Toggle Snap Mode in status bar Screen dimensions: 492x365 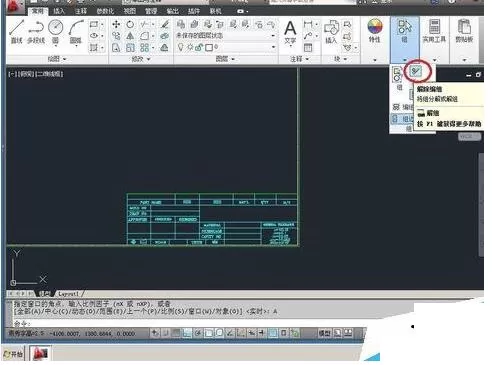(x=166, y=332)
